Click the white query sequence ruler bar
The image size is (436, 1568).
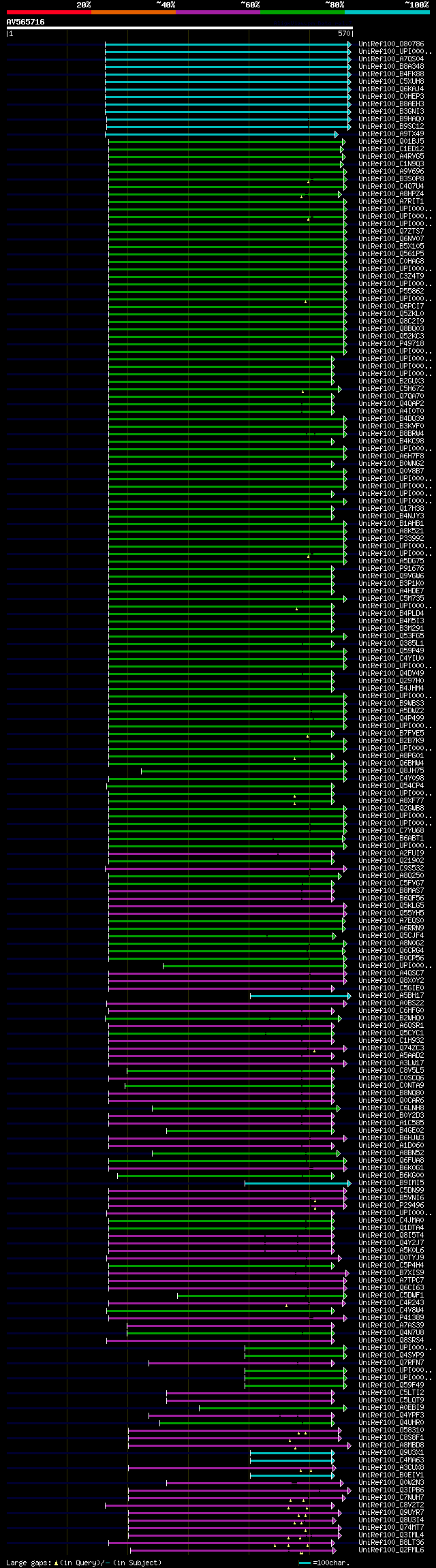click(180, 29)
